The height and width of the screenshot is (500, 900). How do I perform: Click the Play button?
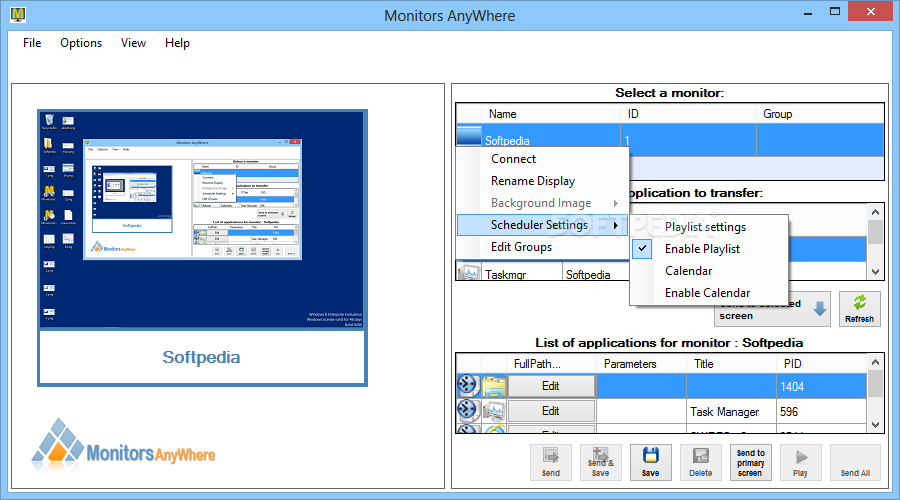pyautogui.click(x=800, y=462)
